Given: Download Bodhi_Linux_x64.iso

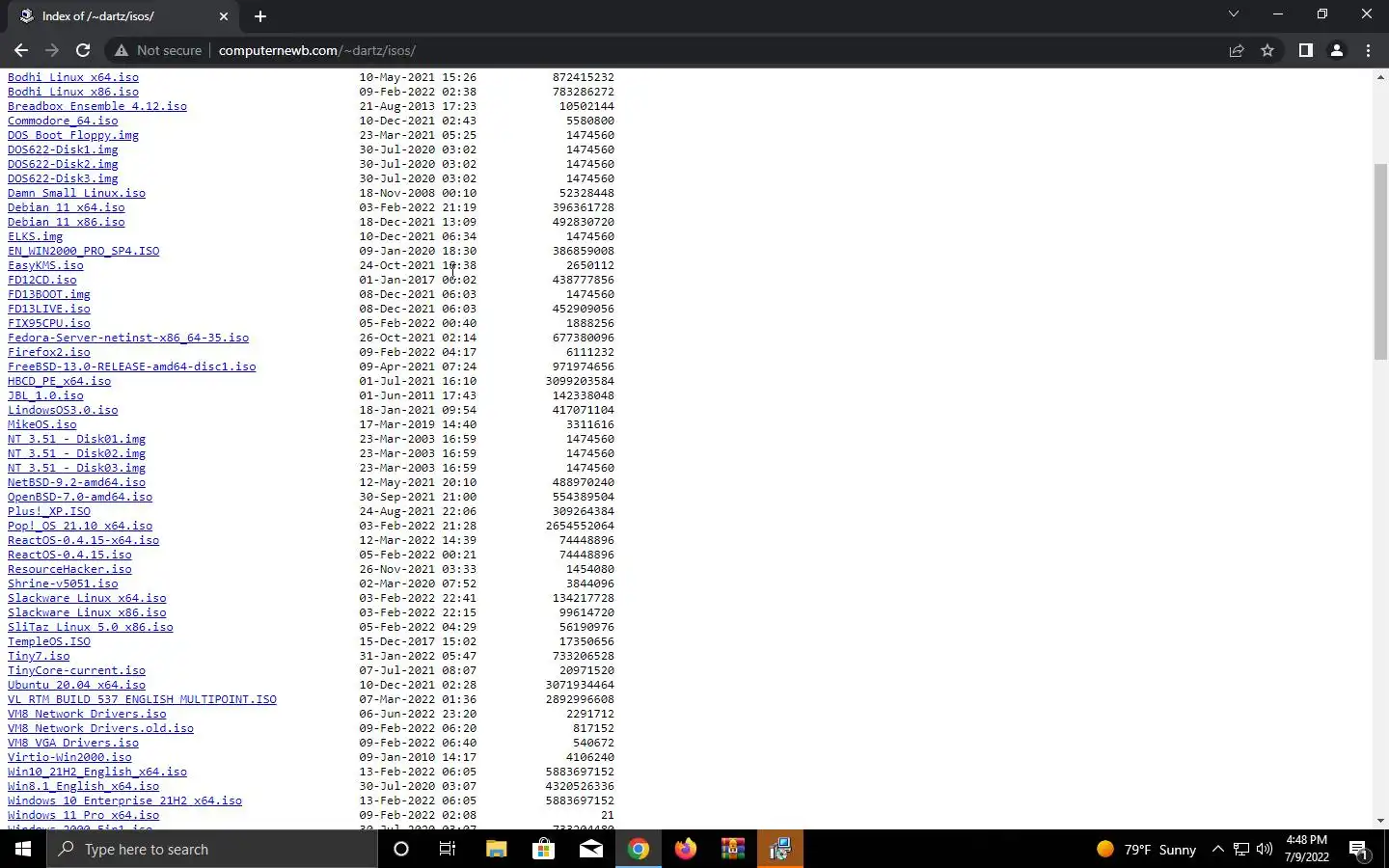Looking at the screenshot, I should coord(73,77).
